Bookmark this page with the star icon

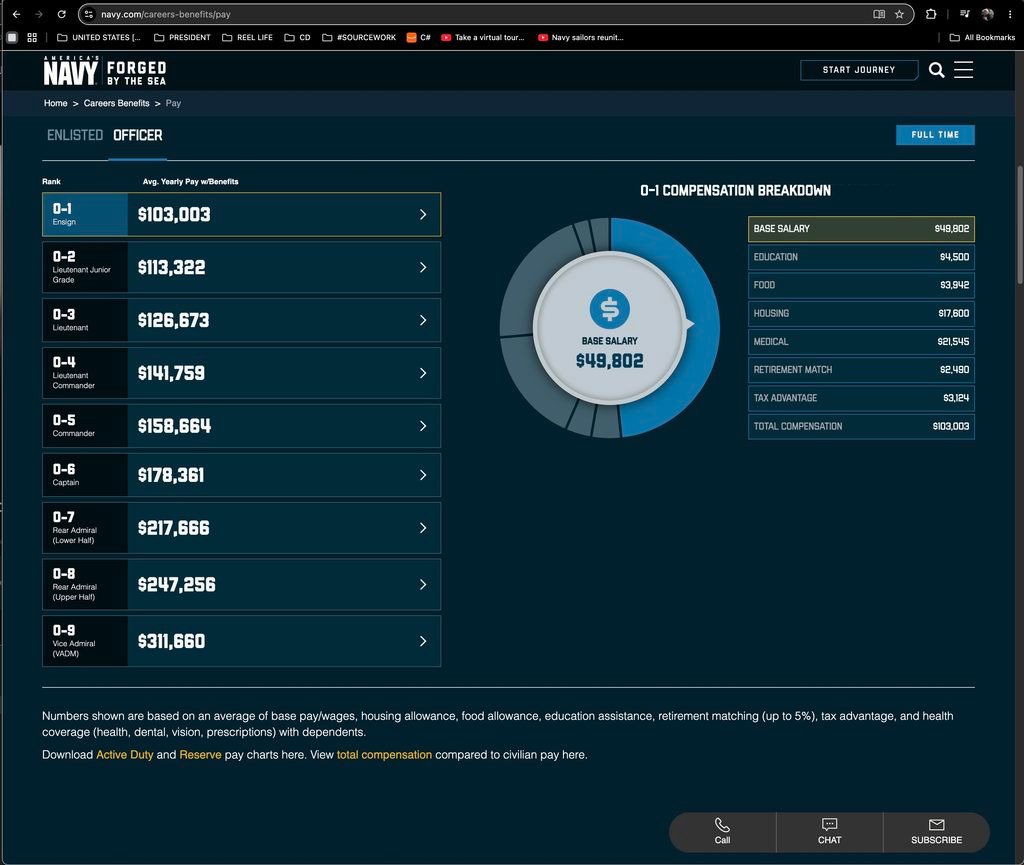(x=899, y=14)
